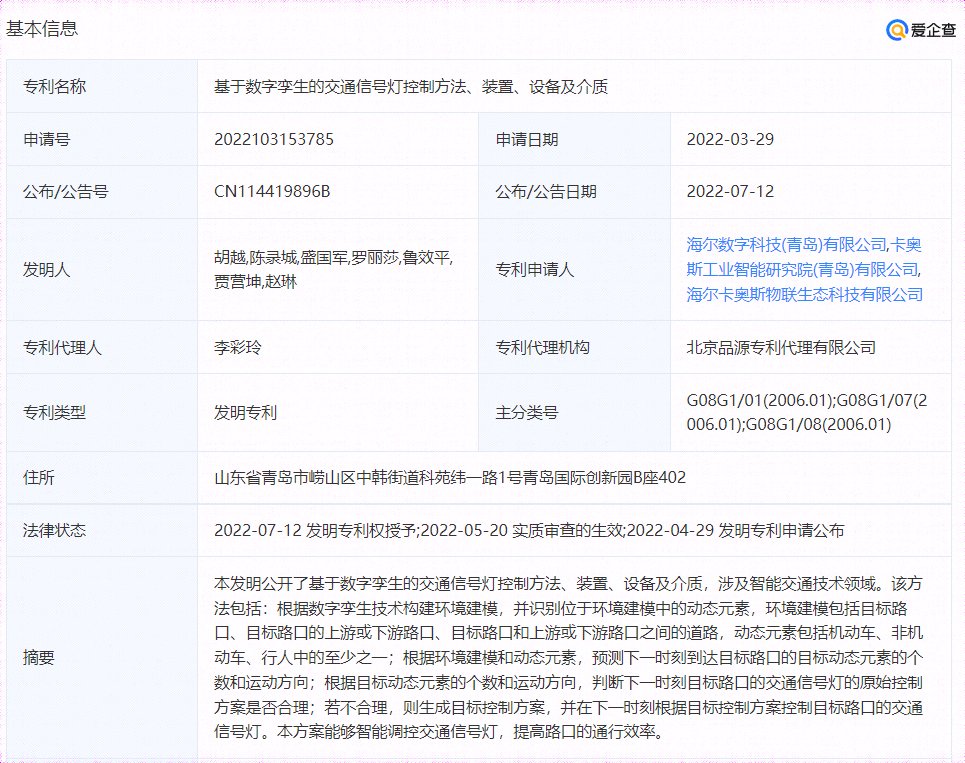
Task: Click the application date 2022-03-29
Action: (x=730, y=139)
